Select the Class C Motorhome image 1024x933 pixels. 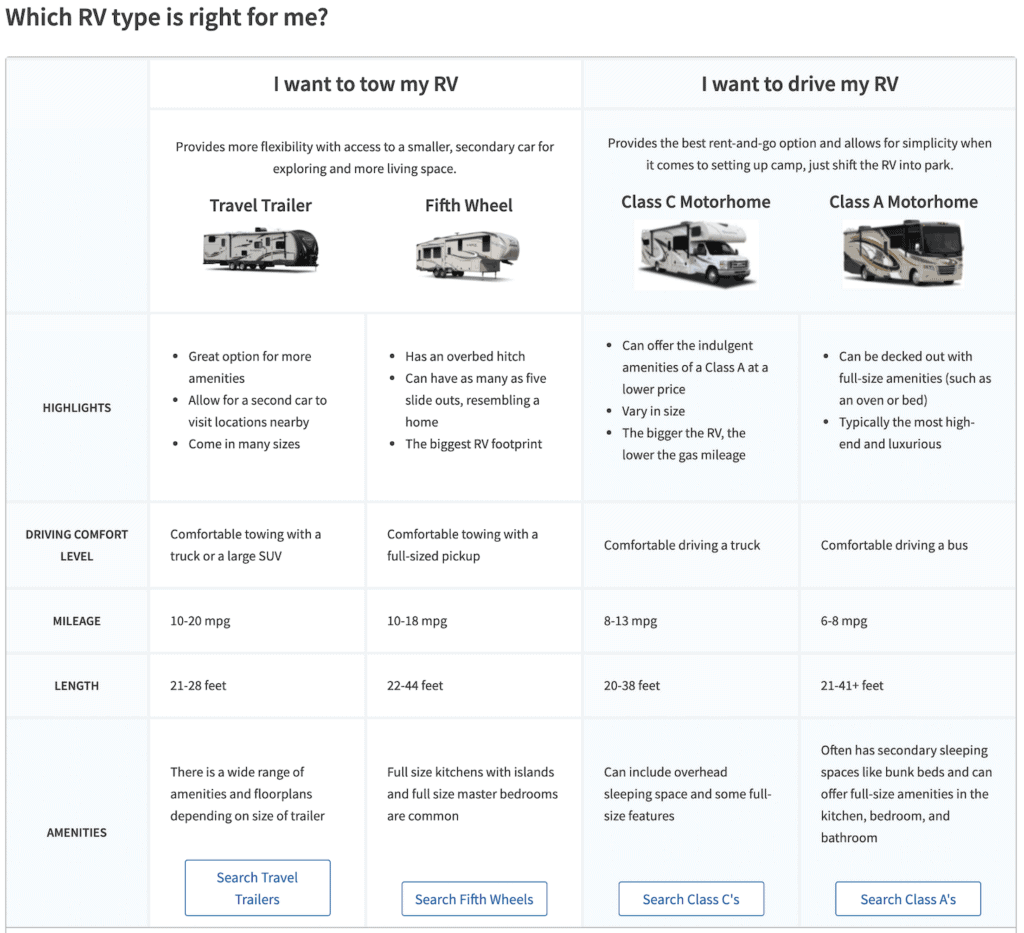coord(695,255)
